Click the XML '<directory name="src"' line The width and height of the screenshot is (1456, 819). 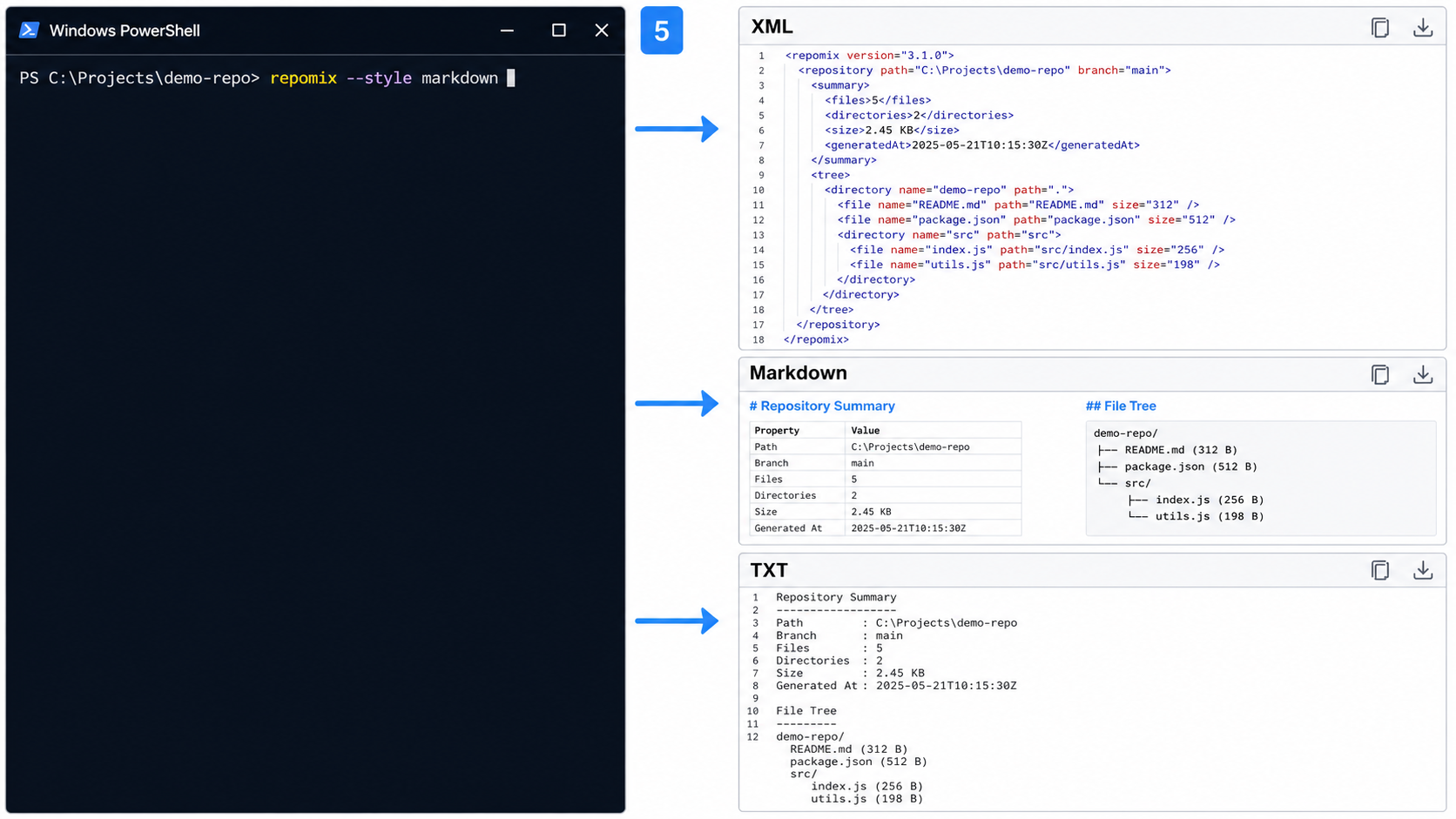coord(949,235)
